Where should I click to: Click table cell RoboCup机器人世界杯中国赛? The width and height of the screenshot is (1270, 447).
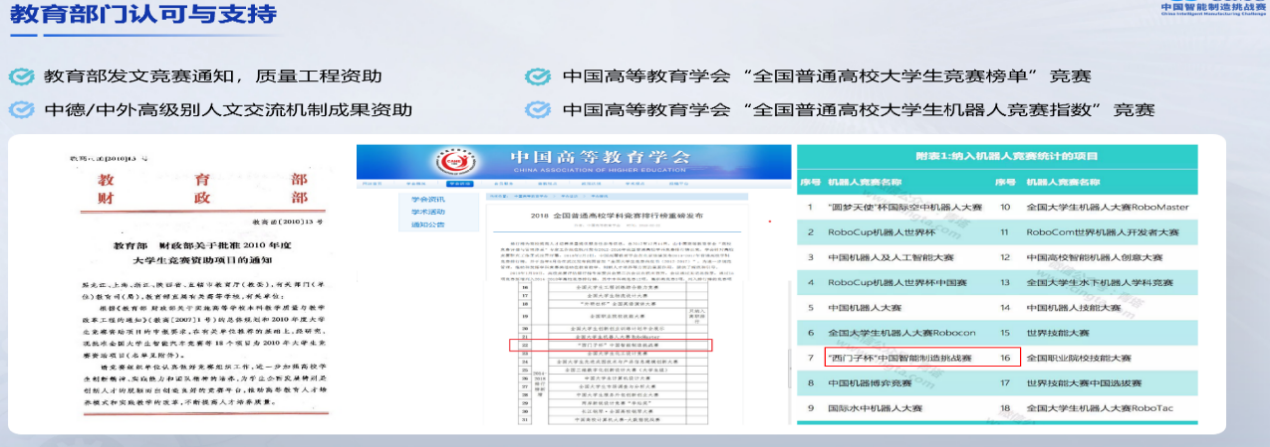coord(896,282)
